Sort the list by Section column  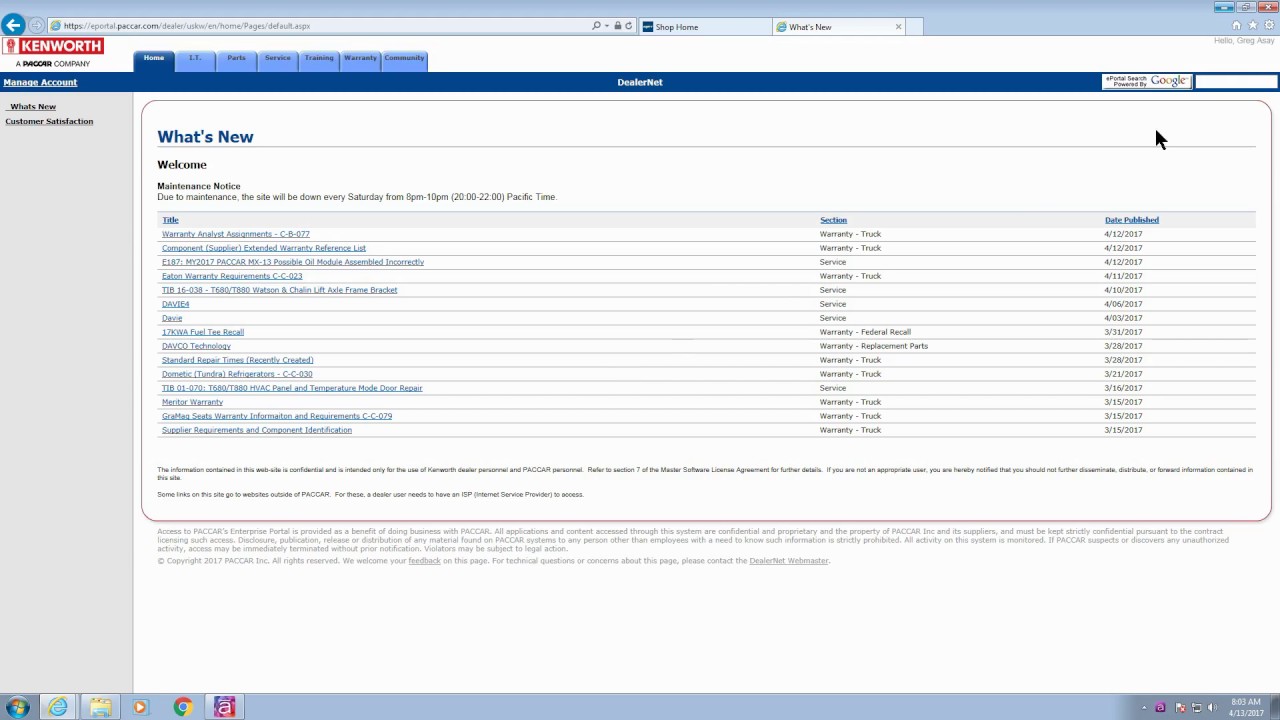833,220
